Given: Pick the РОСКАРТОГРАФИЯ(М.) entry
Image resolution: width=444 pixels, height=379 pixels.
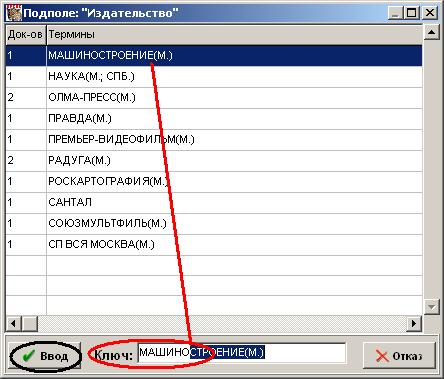Looking at the screenshot, I should tap(108, 181).
